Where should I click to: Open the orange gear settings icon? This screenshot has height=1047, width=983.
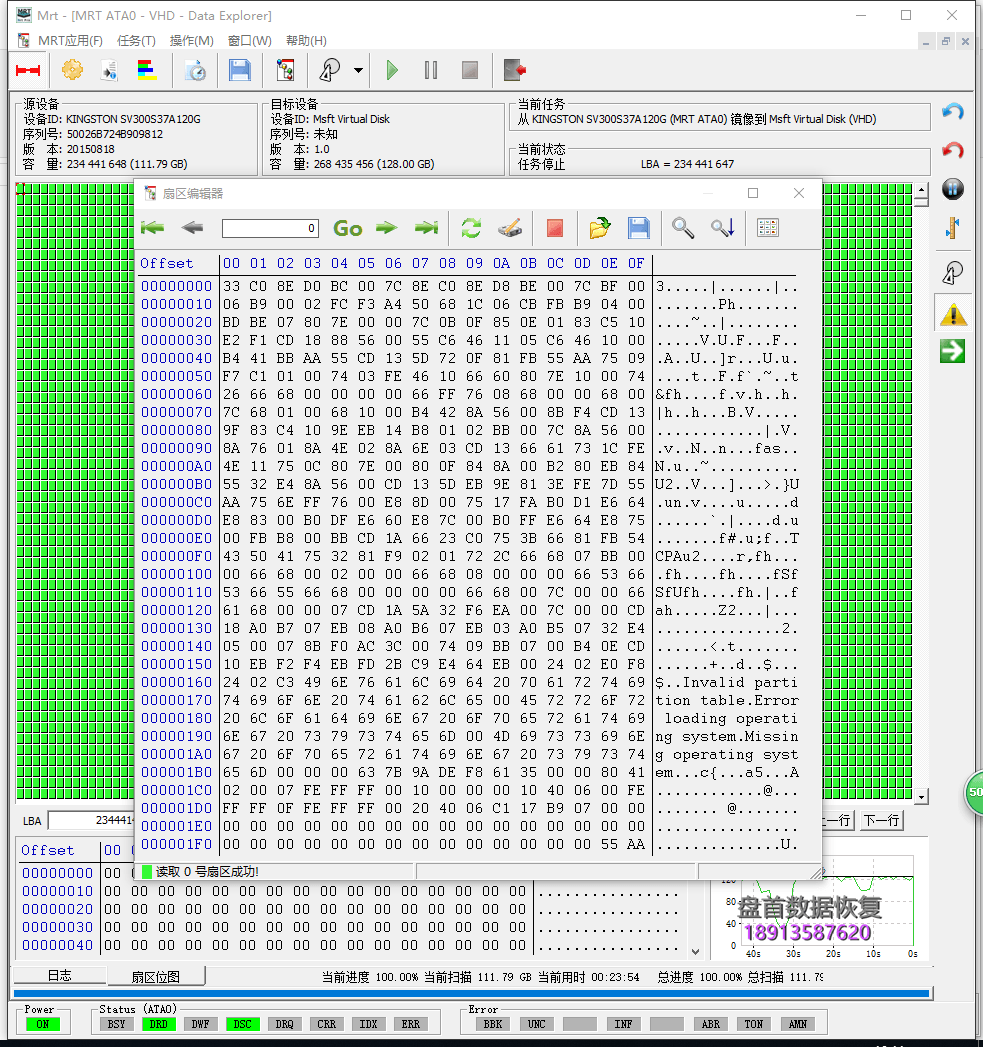pos(72,69)
